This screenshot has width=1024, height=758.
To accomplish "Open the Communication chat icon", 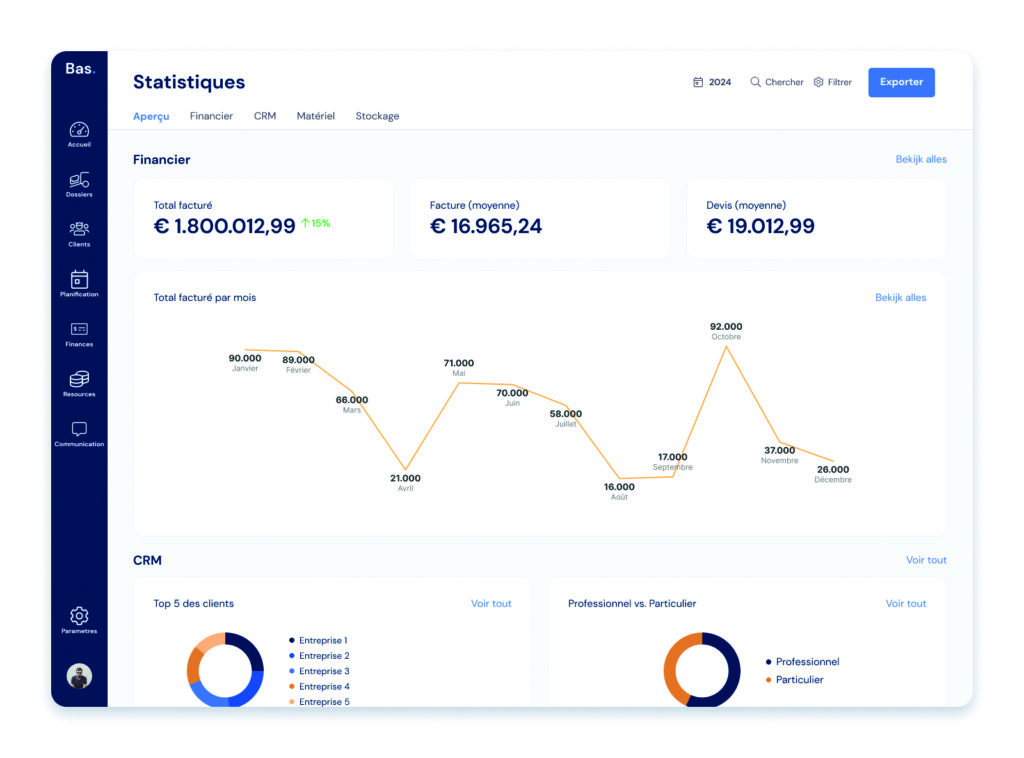I will click(79, 430).
